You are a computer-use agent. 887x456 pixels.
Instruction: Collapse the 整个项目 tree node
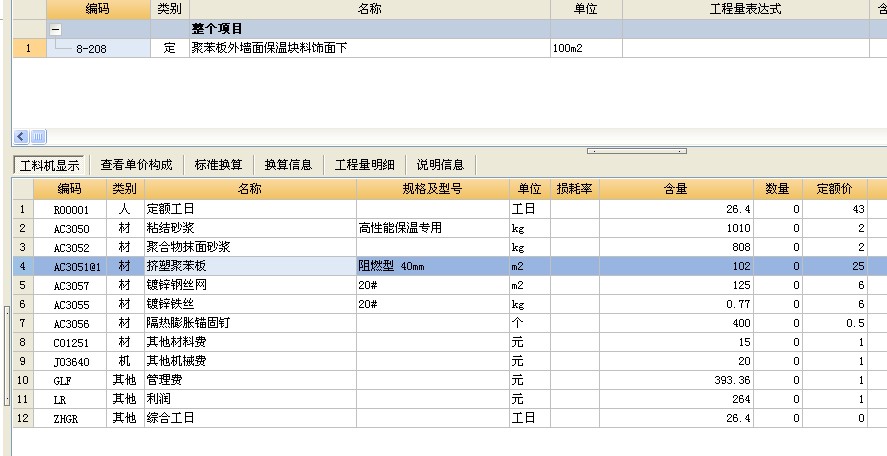(x=55, y=29)
